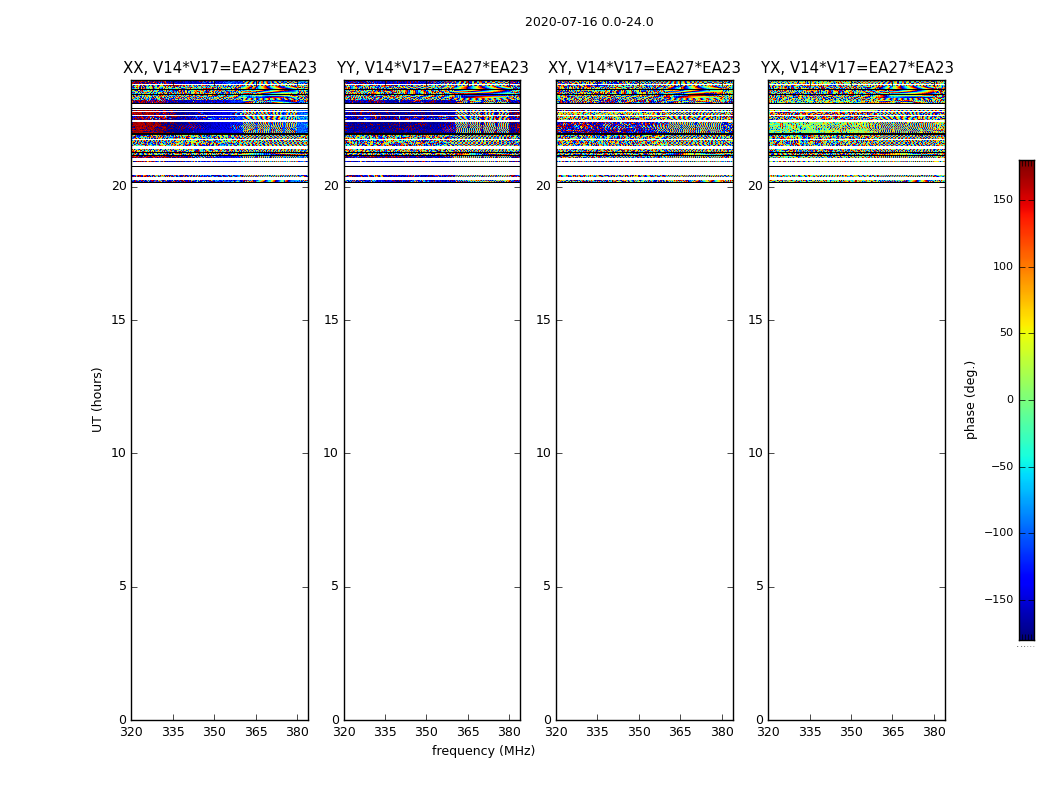Click the 15 hour tick on XY panel

[544, 320]
